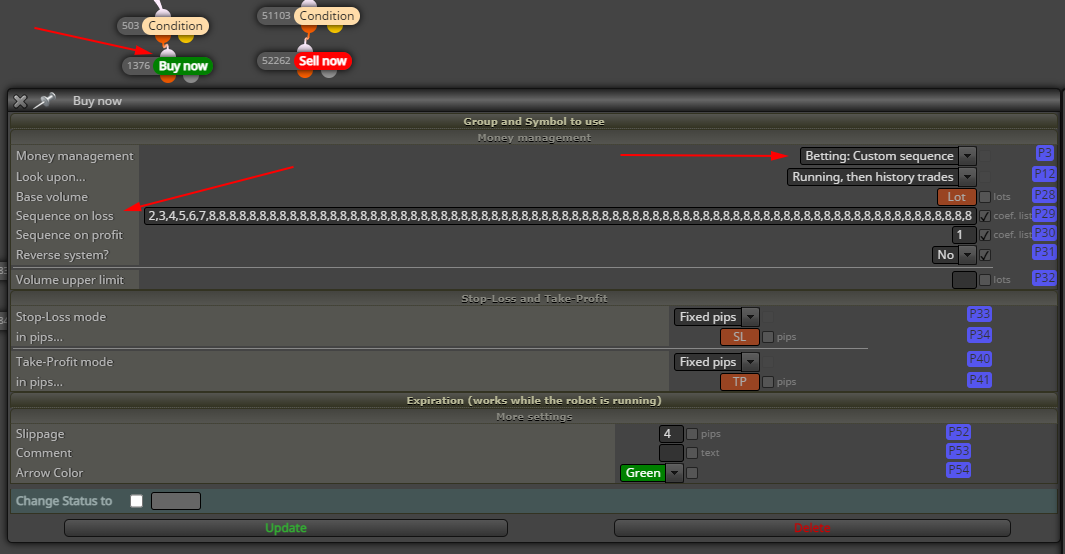
Task: Toggle the Stop-Loss pips checkbox
Action: [x=768, y=337]
